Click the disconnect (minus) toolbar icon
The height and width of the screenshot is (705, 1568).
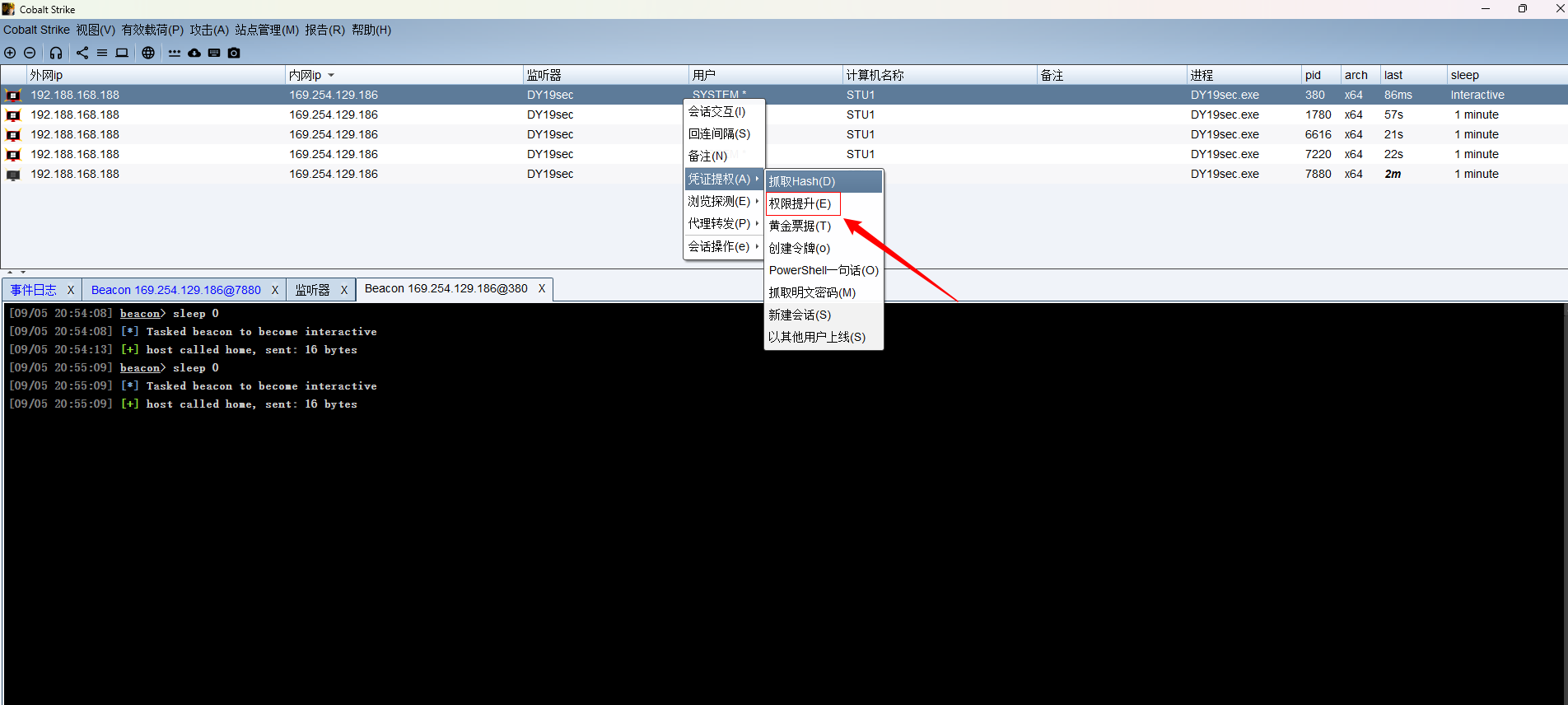(x=30, y=53)
